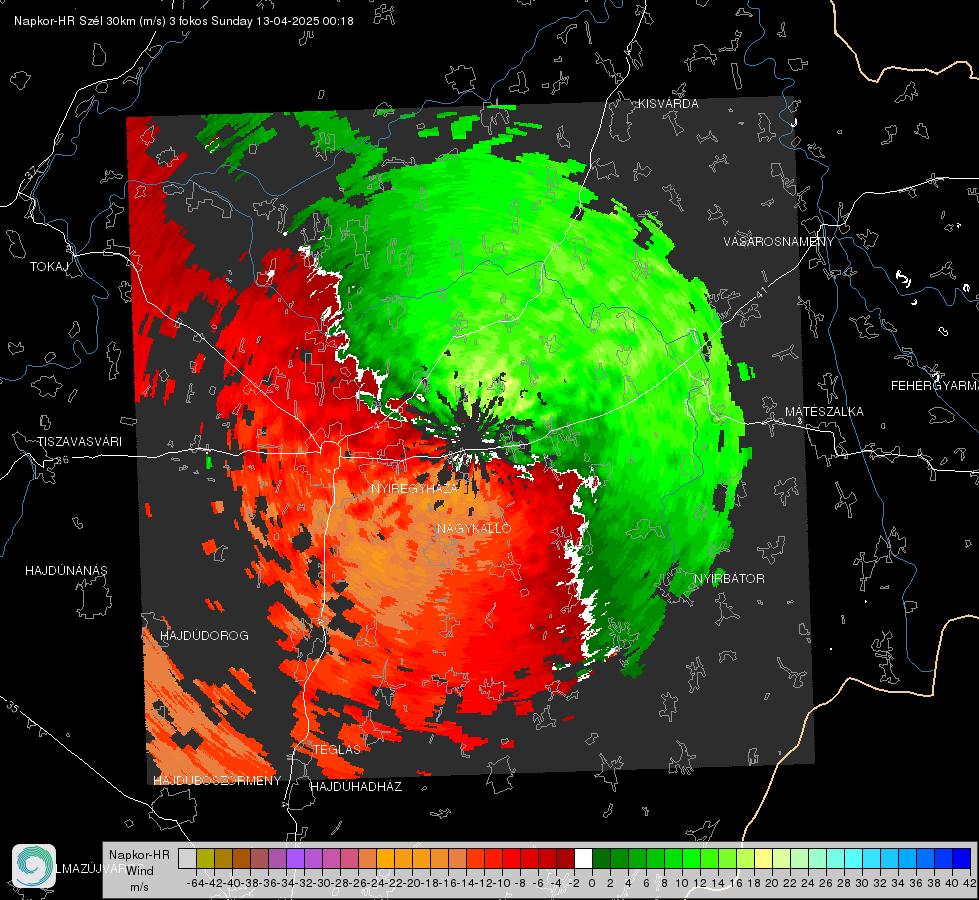
Task: Pick the white zero-velocity legend swatch
Action: point(583,858)
